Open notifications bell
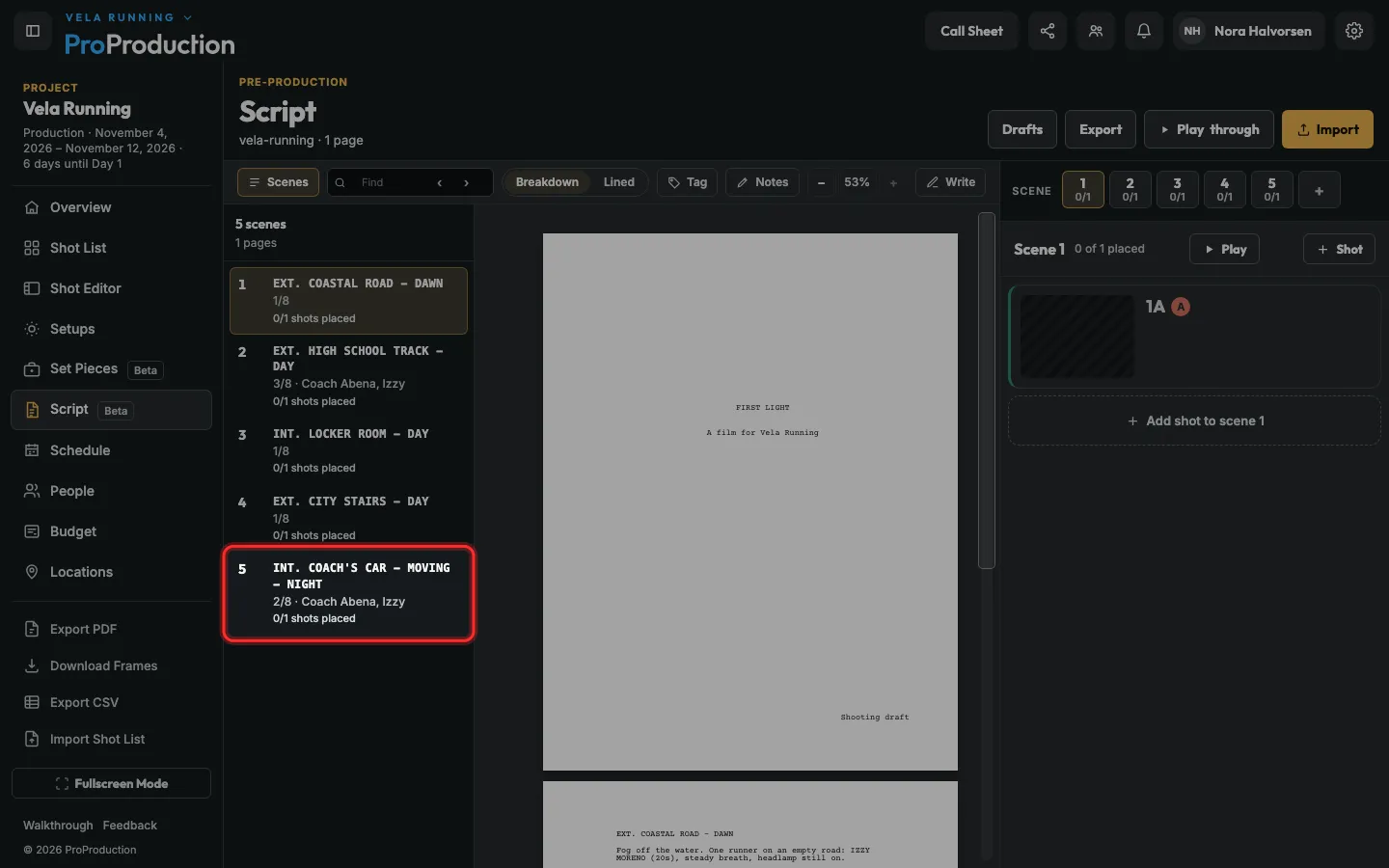Screen dimensions: 1389x868 coord(1144,31)
